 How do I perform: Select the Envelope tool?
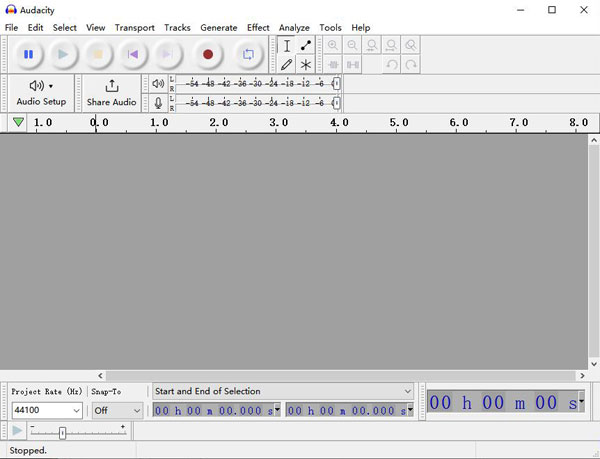pyautogui.click(x=305, y=46)
